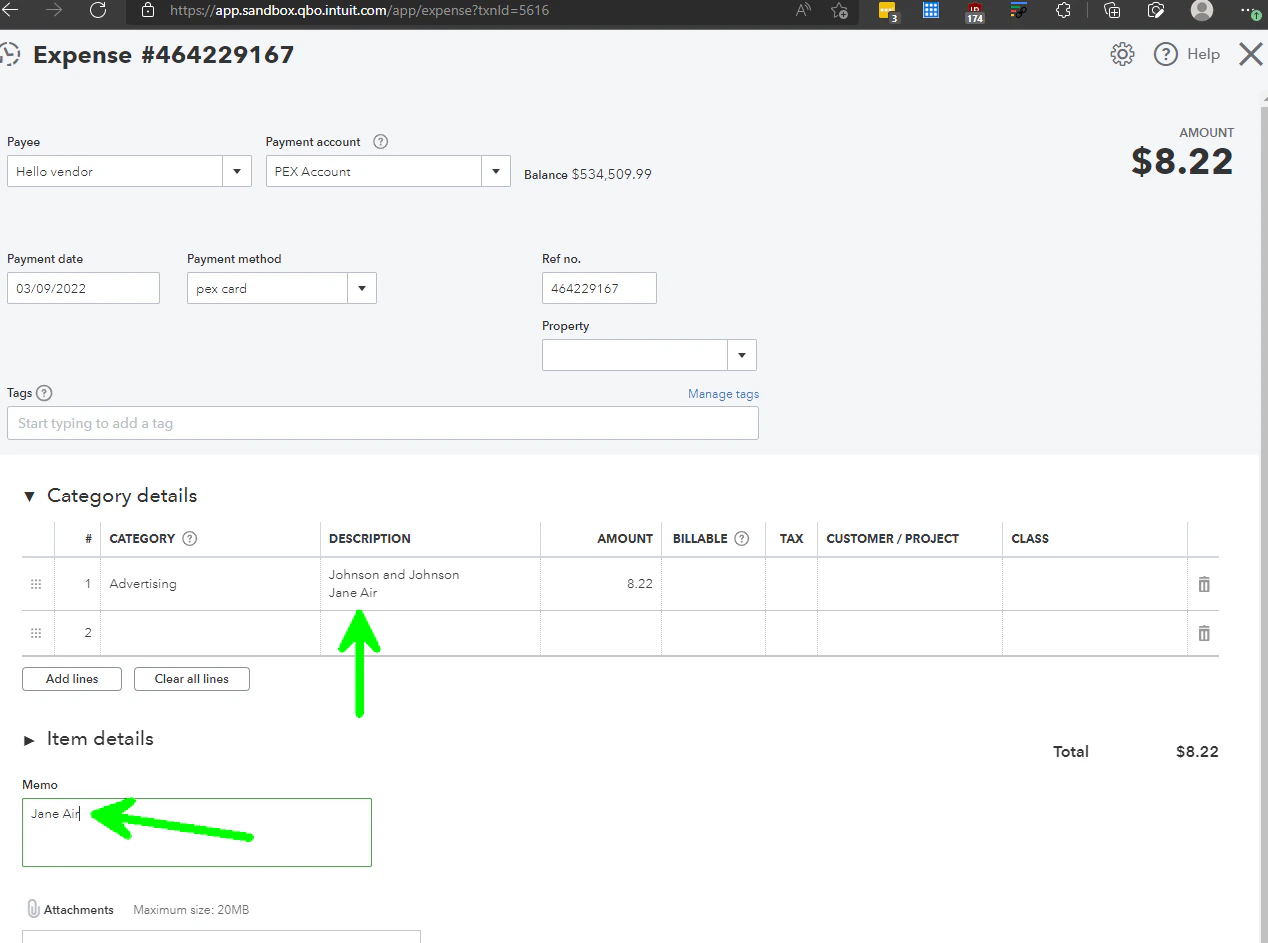This screenshot has width=1268, height=943.
Task: Open Payment method dropdown arrow
Action: (x=362, y=288)
